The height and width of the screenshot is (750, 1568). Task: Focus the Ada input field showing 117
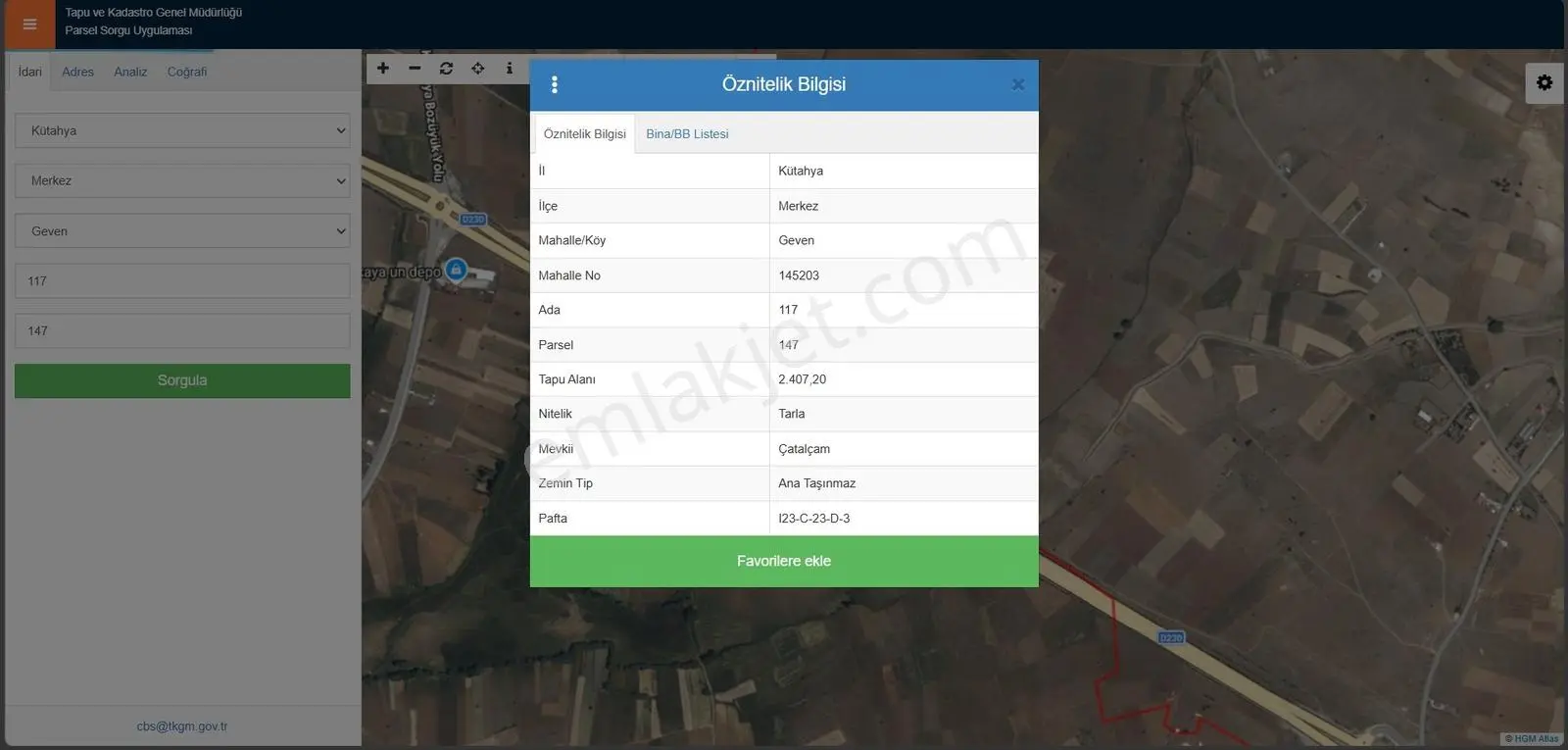[182, 280]
